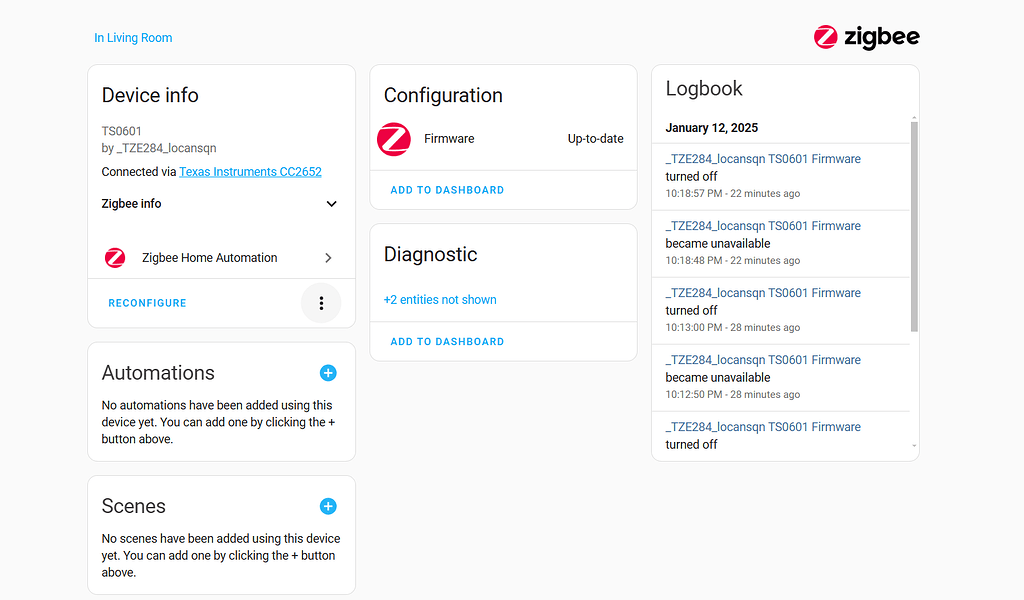This screenshot has height=600, width=1024.
Task: Click the January 12, 2025 date header
Action: coord(712,128)
